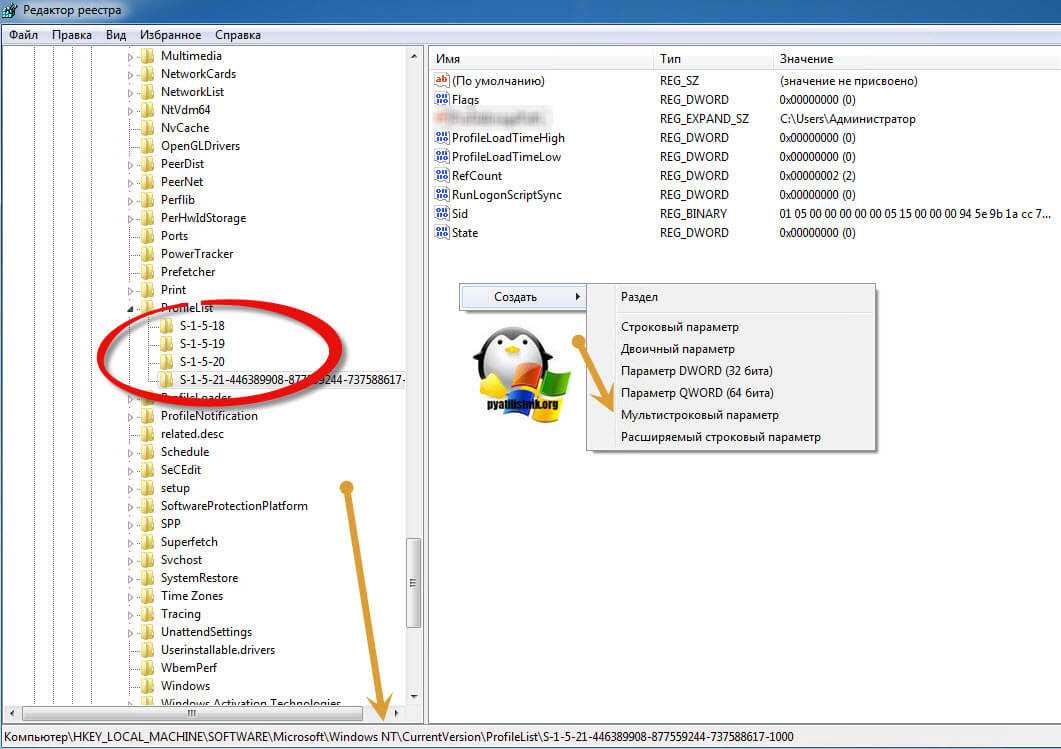Click the Prefetcher key folder icon
This screenshot has width=1061, height=749.
(x=148, y=272)
